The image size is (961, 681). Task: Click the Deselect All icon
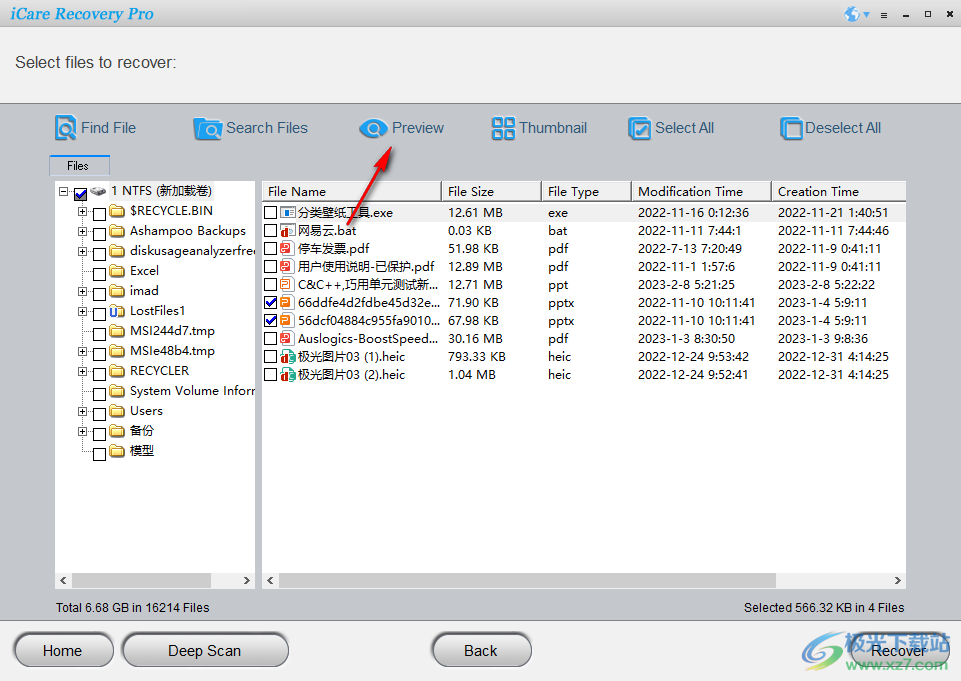tap(790, 128)
